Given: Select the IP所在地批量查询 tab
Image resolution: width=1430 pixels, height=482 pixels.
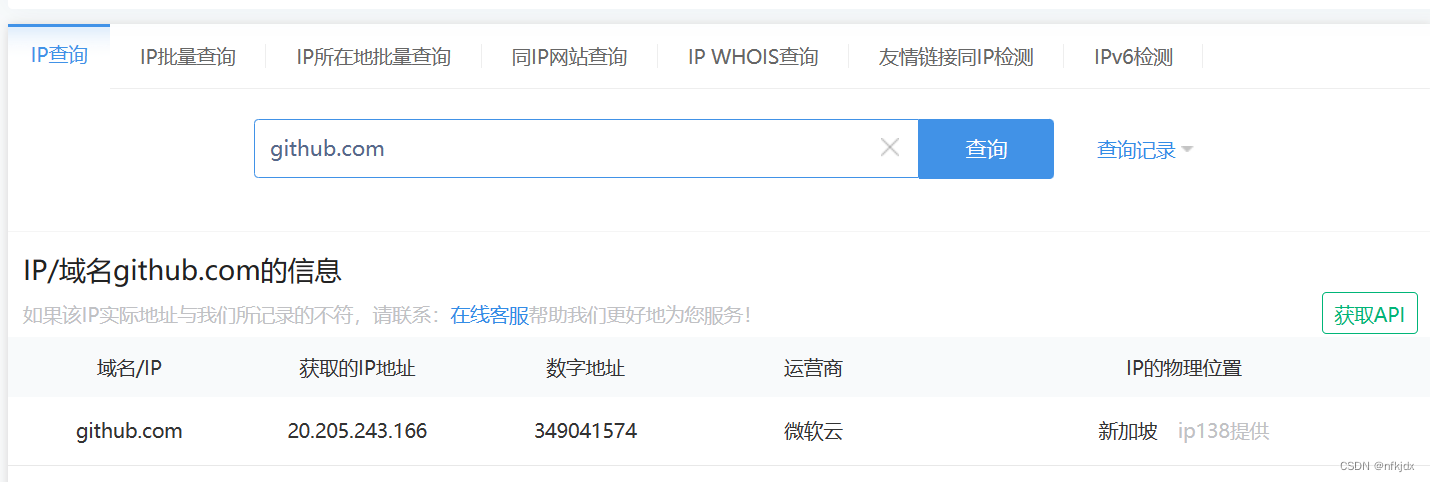Looking at the screenshot, I should [374, 57].
